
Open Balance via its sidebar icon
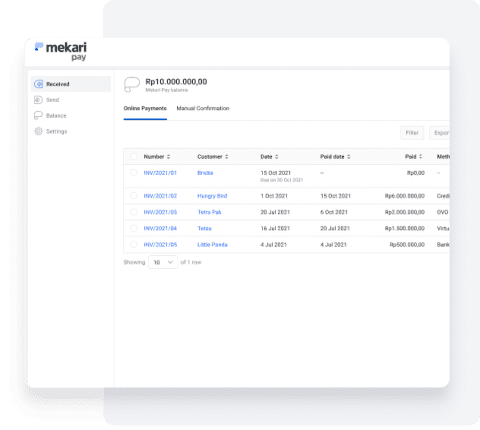38,115
